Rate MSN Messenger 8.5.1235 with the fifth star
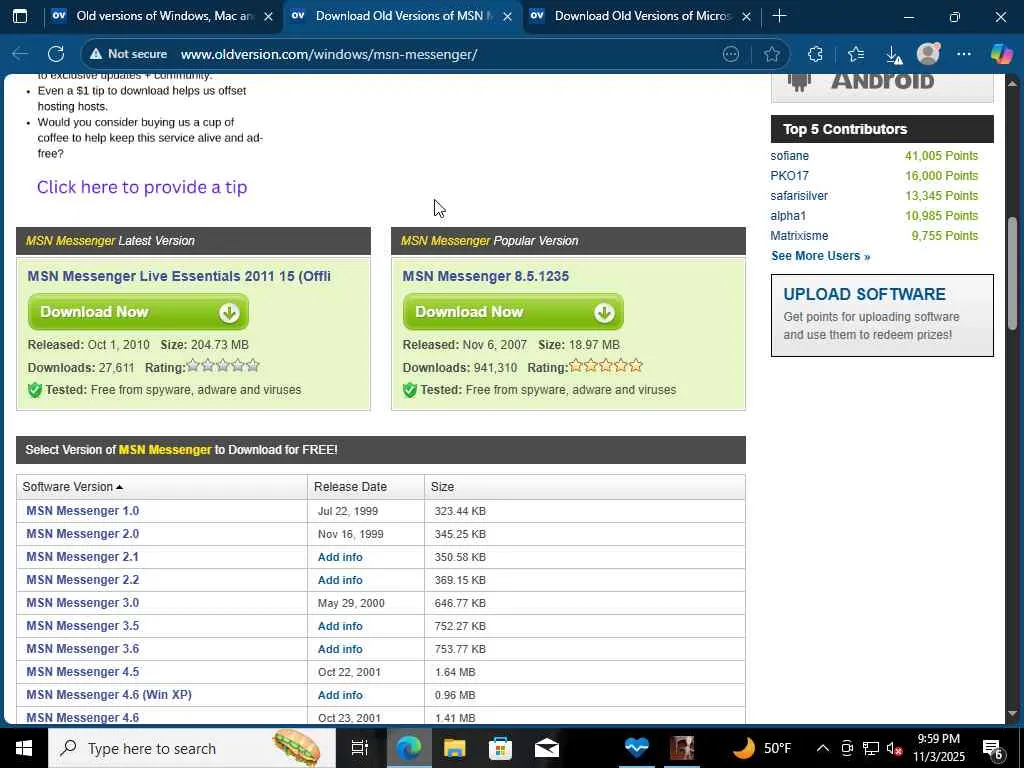Screen dimensions: 1024x768 (x=635, y=366)
